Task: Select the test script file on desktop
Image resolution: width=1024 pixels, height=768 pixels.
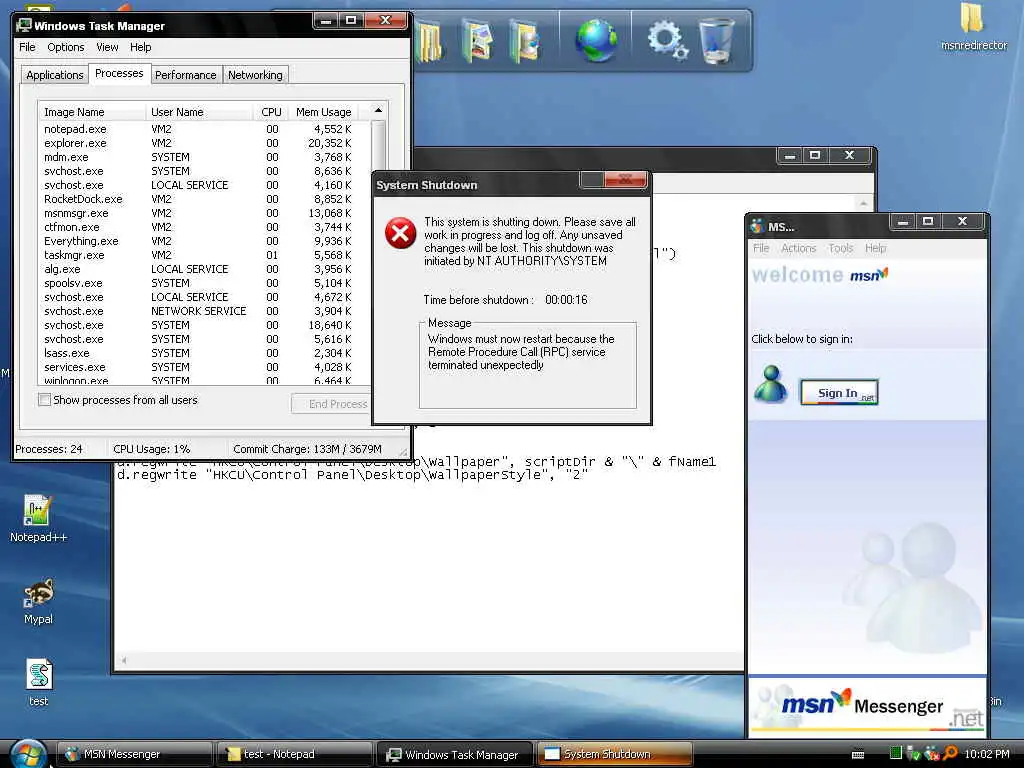Action: (39, 682)
